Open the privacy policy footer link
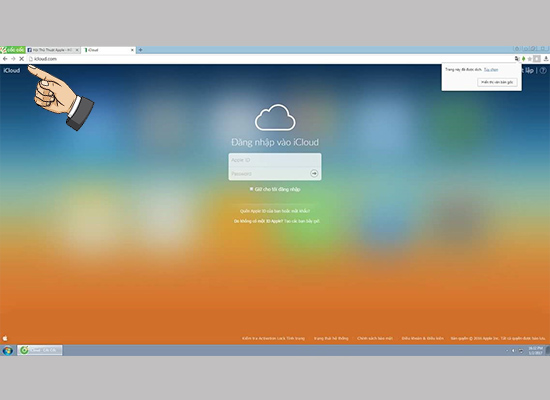This screenshot has height=400, width=550. [375, 339]
